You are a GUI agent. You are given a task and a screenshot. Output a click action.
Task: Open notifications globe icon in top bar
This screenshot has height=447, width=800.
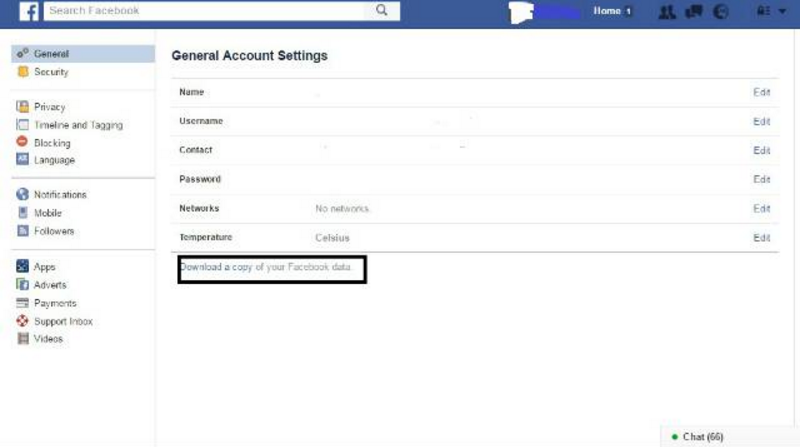(720, 11)
